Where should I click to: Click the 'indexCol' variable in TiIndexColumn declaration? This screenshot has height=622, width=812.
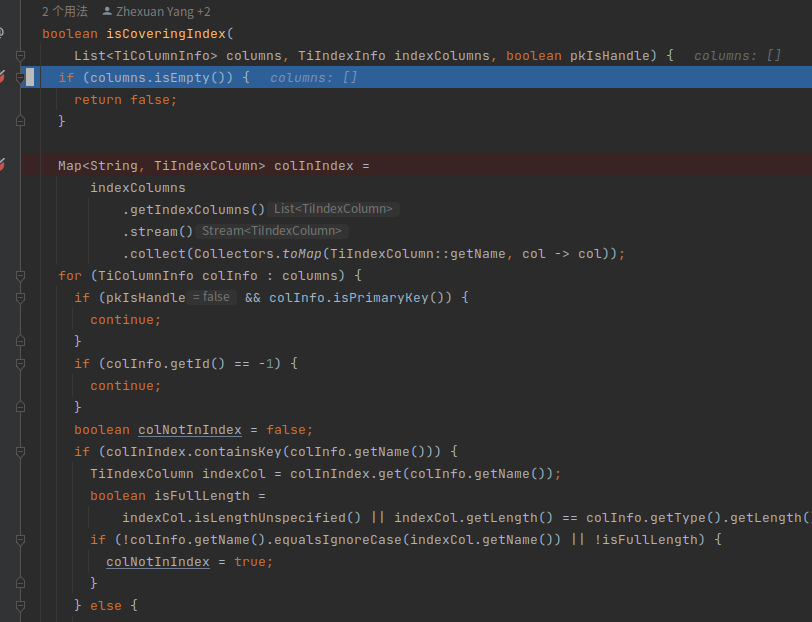tap(234, 474)
